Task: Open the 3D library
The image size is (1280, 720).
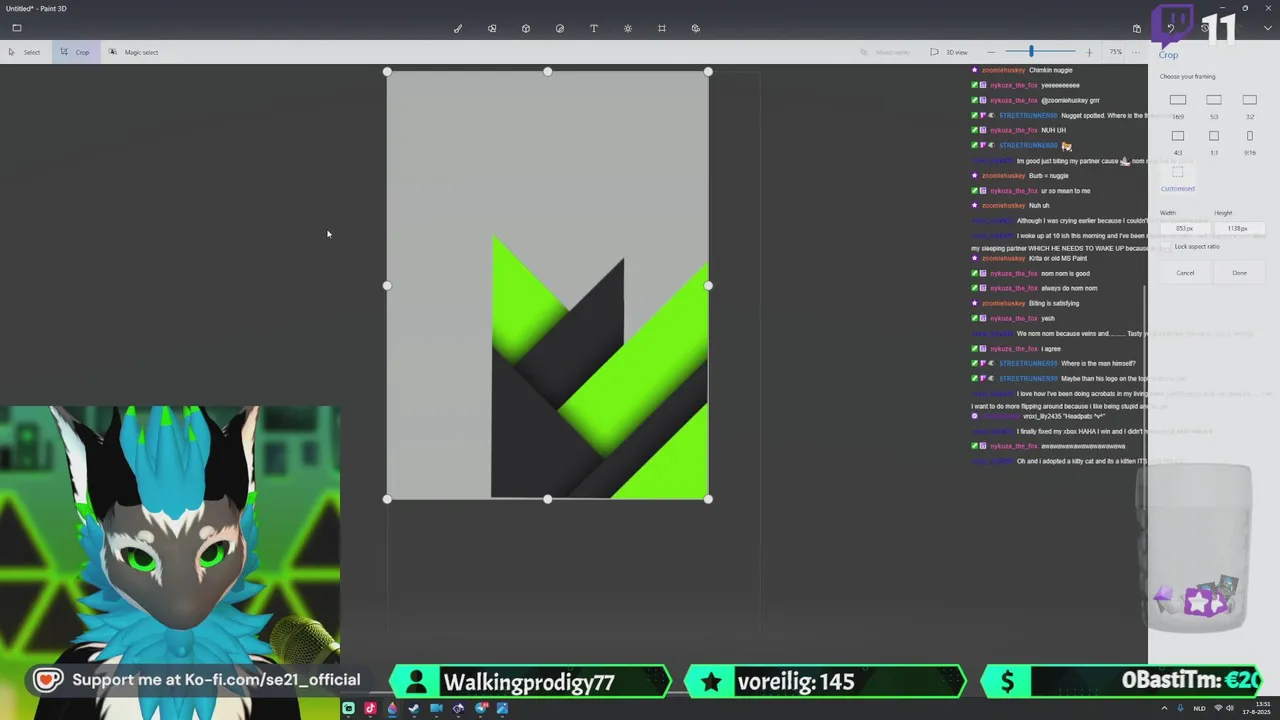Action: pyautogui.click(x=696, y=28)
